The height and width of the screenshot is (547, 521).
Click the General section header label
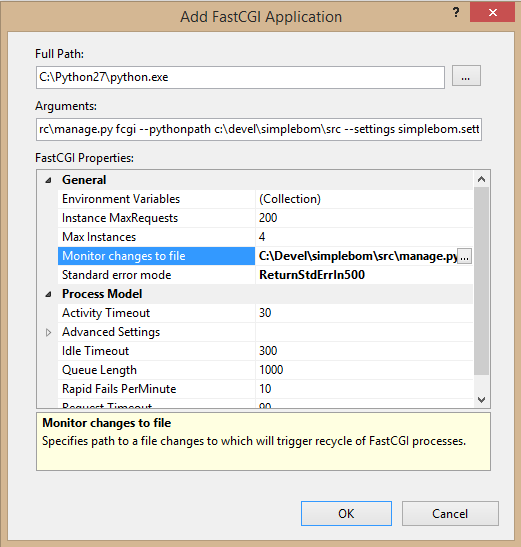[x=84, y=180]
